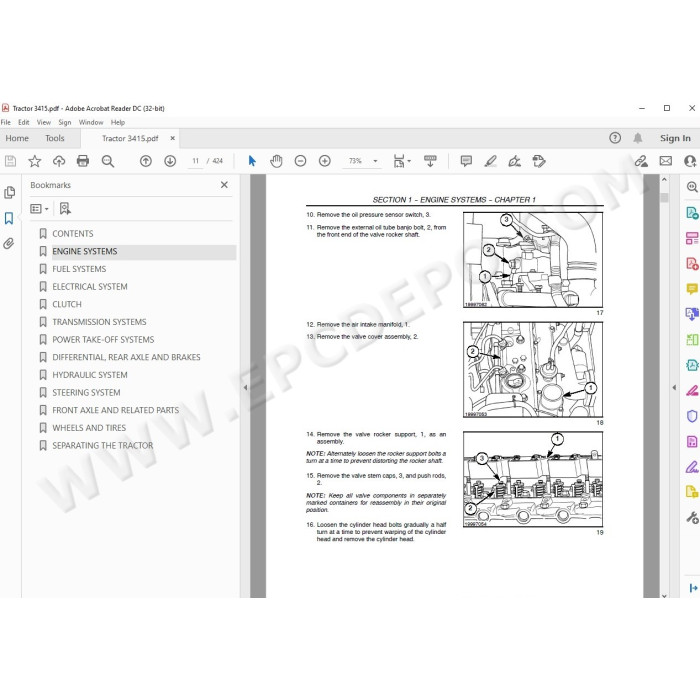This screenshot has width=700, height=700.
Task: Click the vertical scrollbar thumb
Action: point(664,198)
